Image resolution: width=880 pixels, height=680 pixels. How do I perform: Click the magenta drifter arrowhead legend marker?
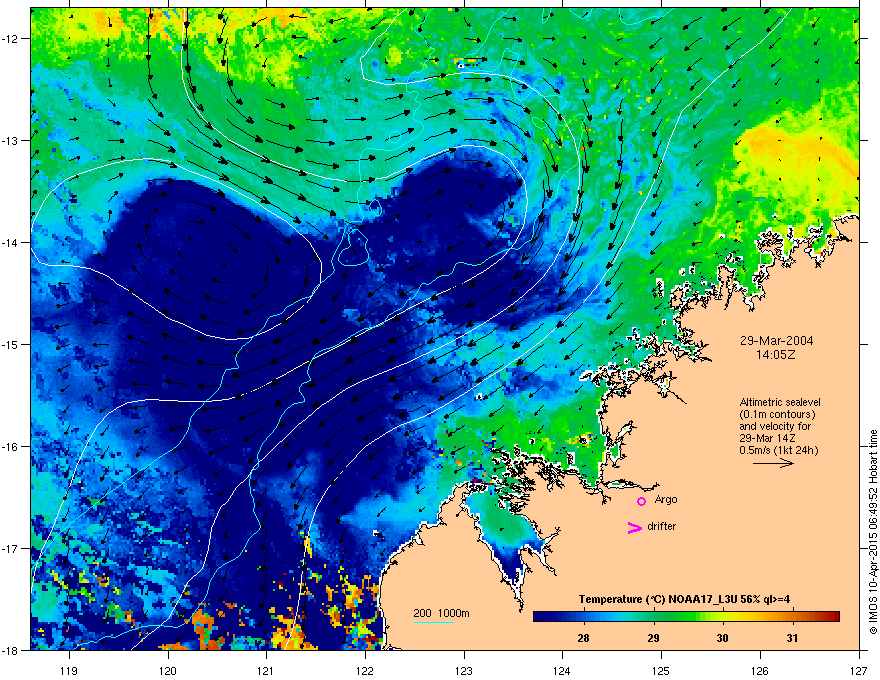[x=635, y=527]
